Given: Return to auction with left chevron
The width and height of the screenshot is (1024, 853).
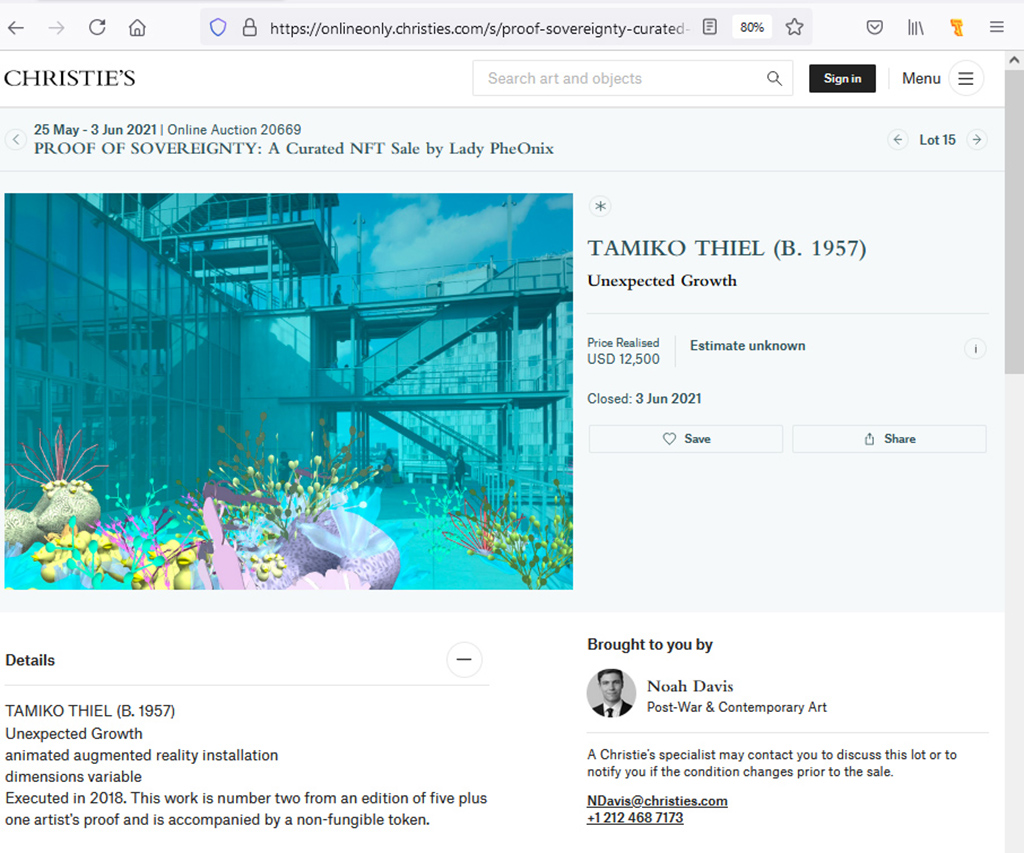Looking at the screenshot, I should (x=16, y=139).
